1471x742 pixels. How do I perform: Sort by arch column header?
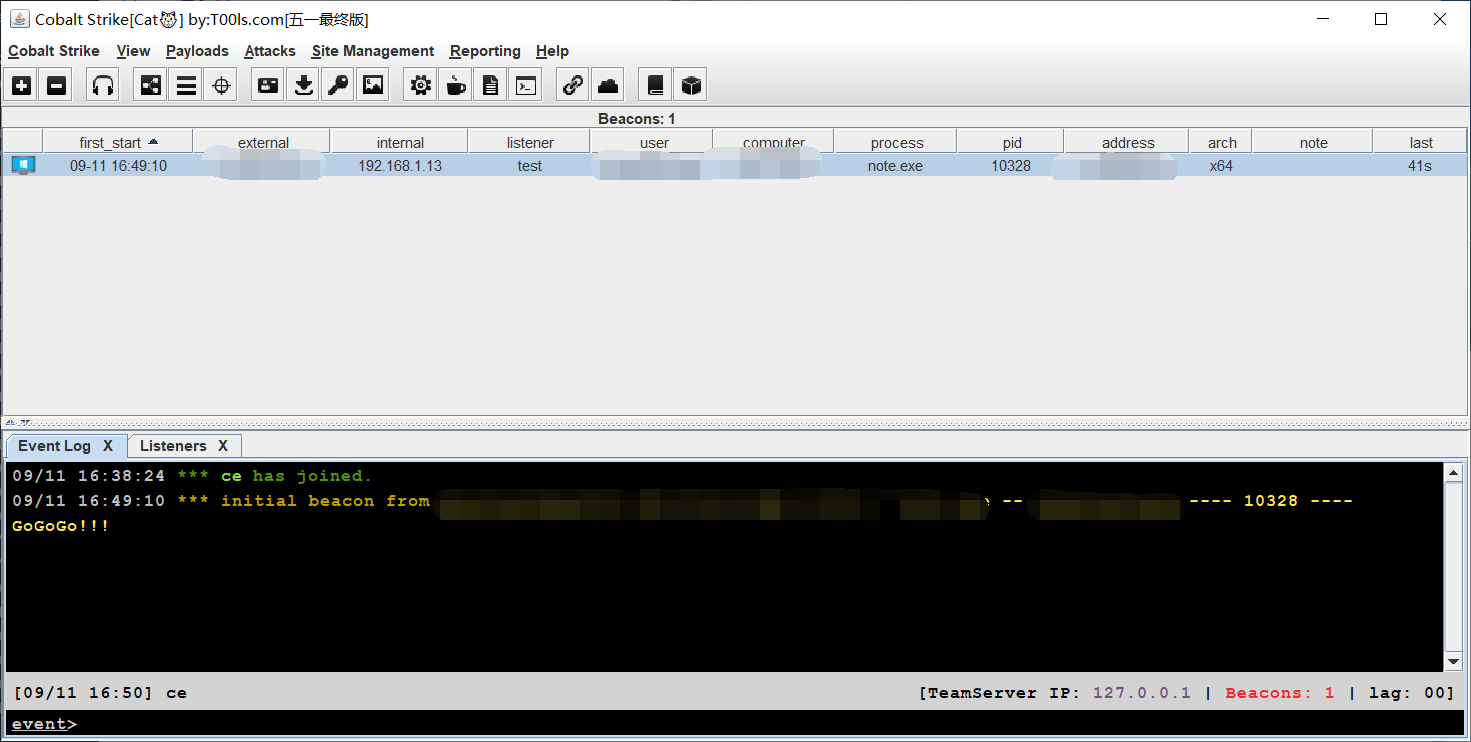coord(1221,142)
